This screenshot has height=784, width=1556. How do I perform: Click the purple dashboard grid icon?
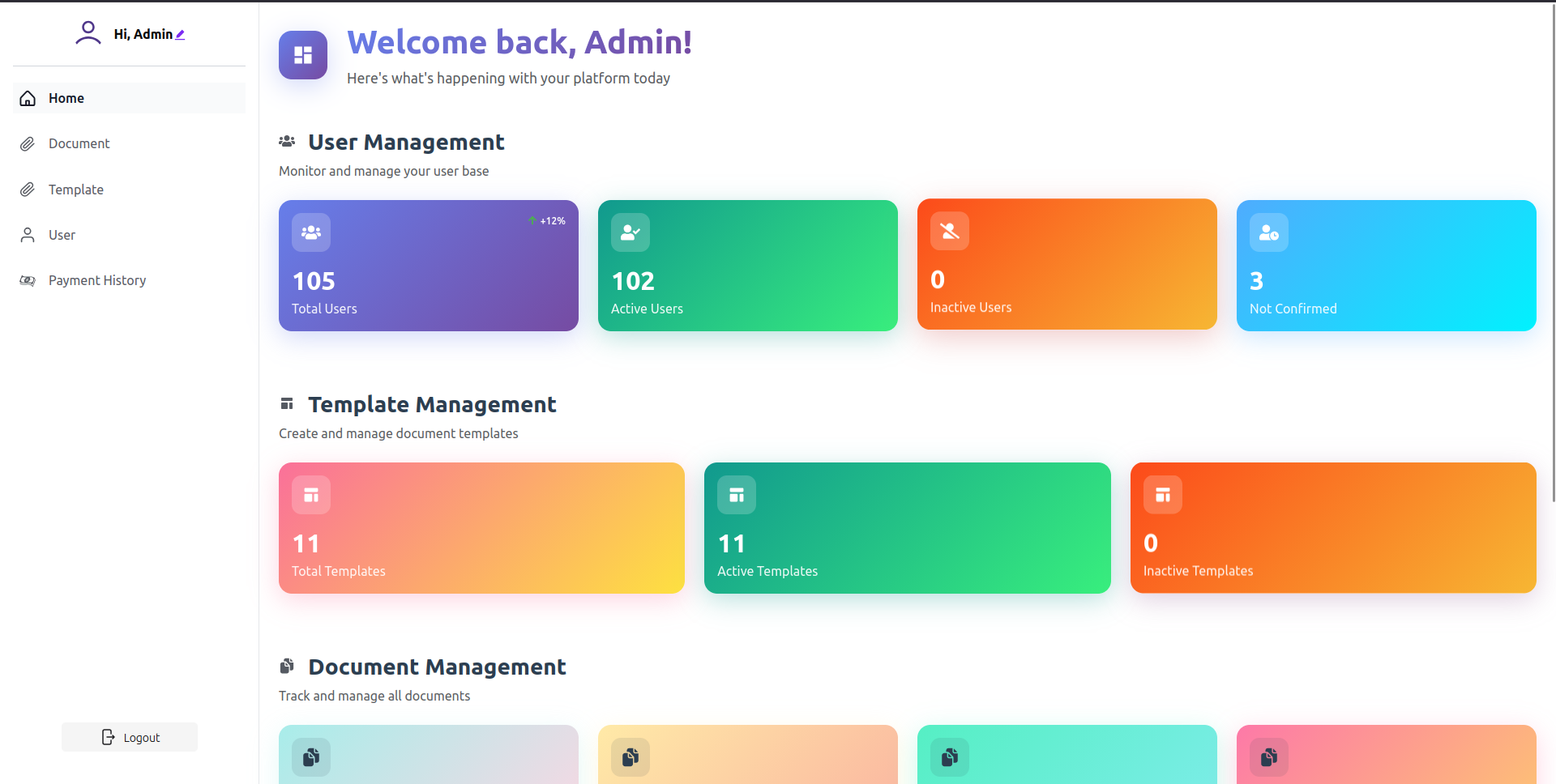[x=303, y=55]
